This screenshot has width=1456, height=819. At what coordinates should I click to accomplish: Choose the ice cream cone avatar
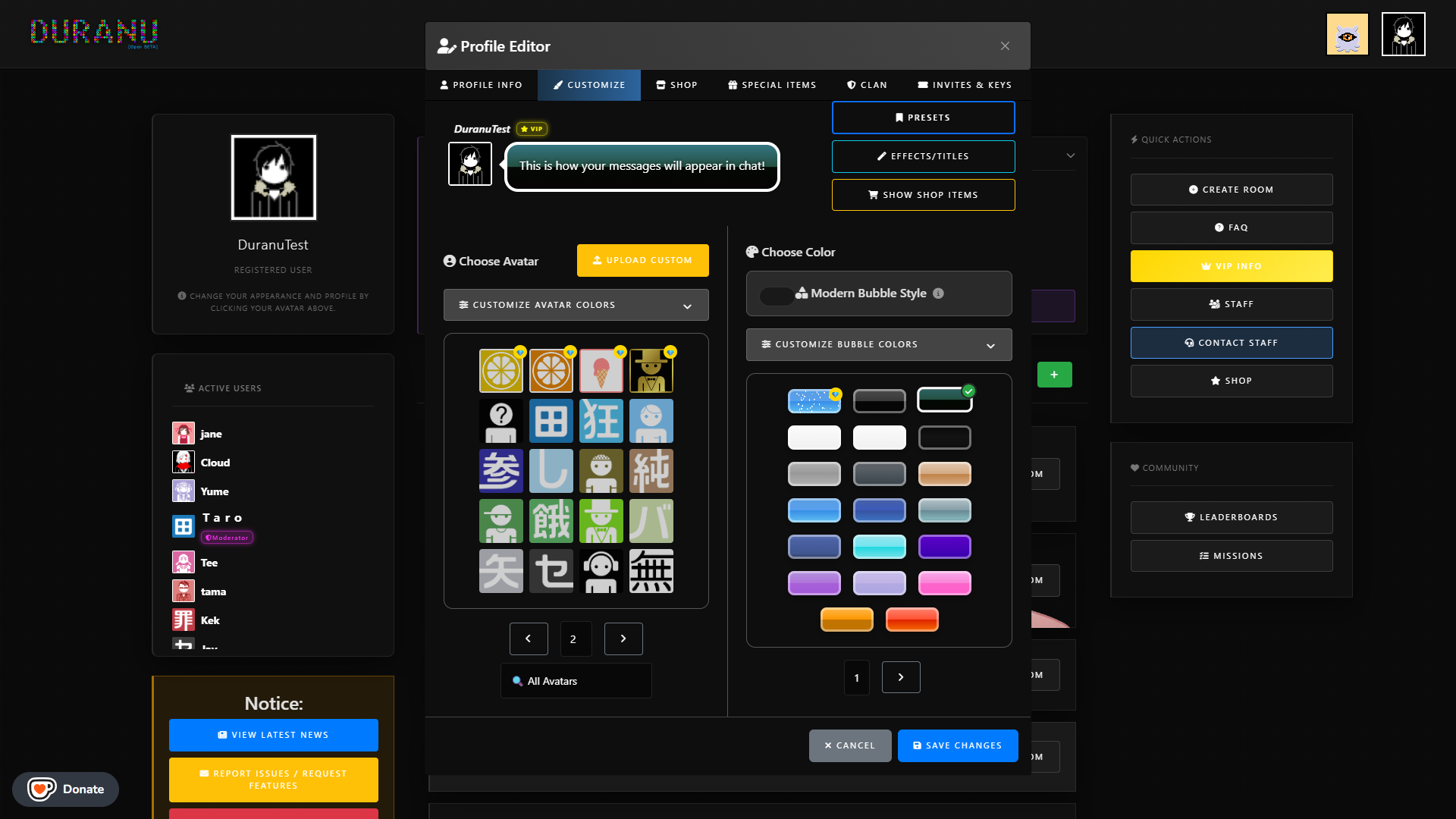(601, 371)
